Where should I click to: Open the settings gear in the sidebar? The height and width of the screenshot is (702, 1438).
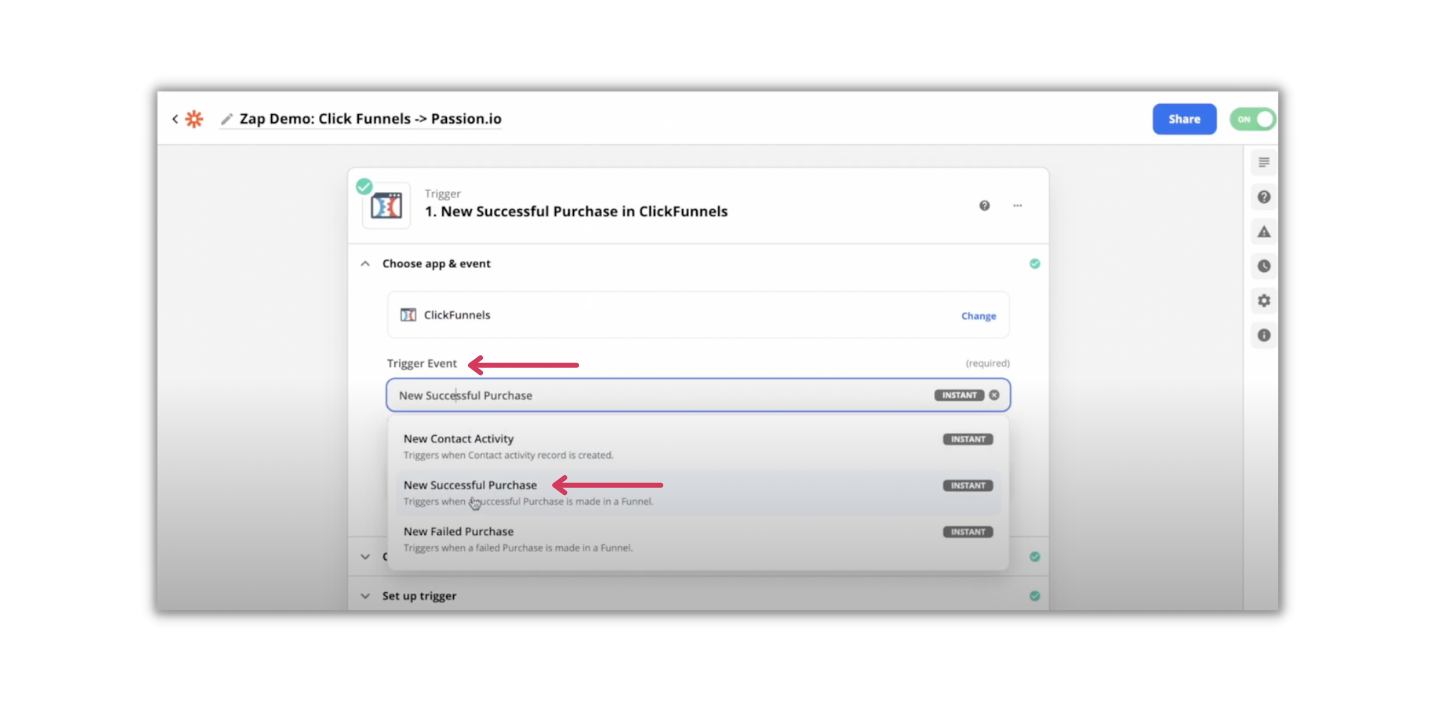pyautogui.click(x=1263, y=300)
